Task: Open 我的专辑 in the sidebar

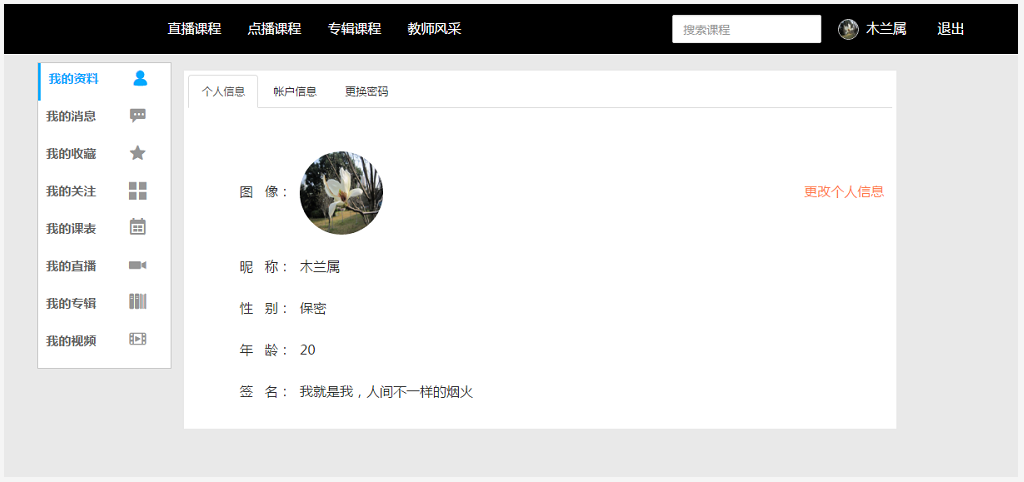Action: (x=71, y=304)
